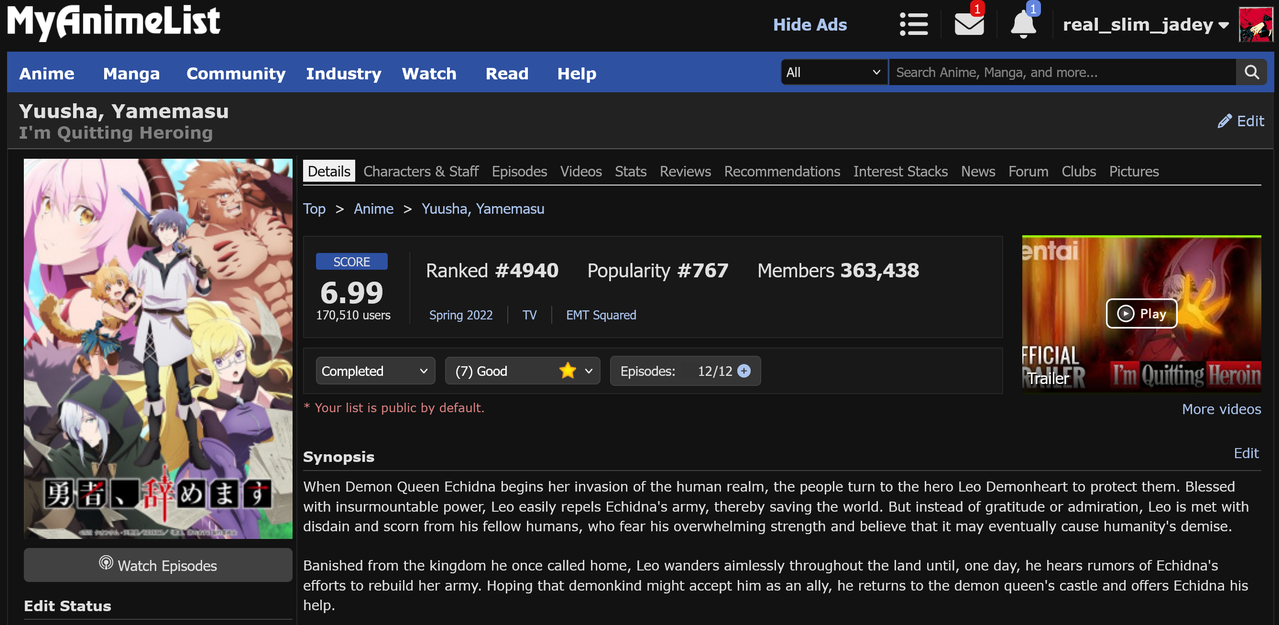Open the Manga menu
This screenshot has width=1279, height=625.
pyautogui.click(x=131, y=73)
